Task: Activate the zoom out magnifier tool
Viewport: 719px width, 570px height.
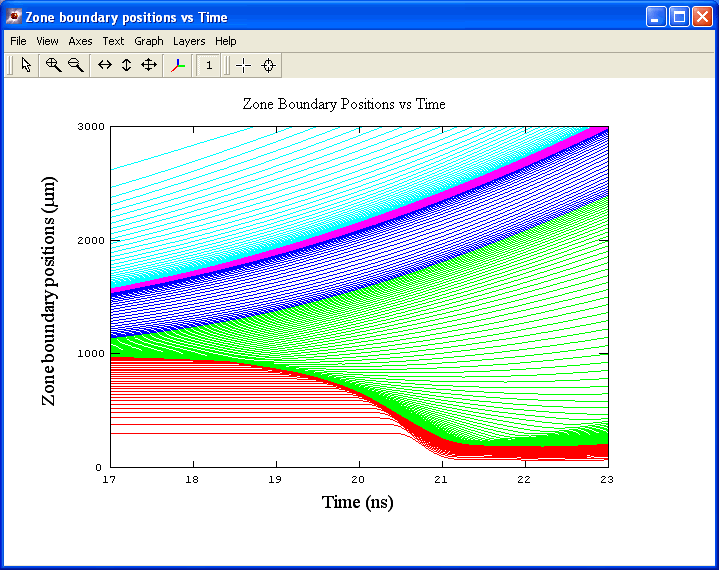Action: 75,65
